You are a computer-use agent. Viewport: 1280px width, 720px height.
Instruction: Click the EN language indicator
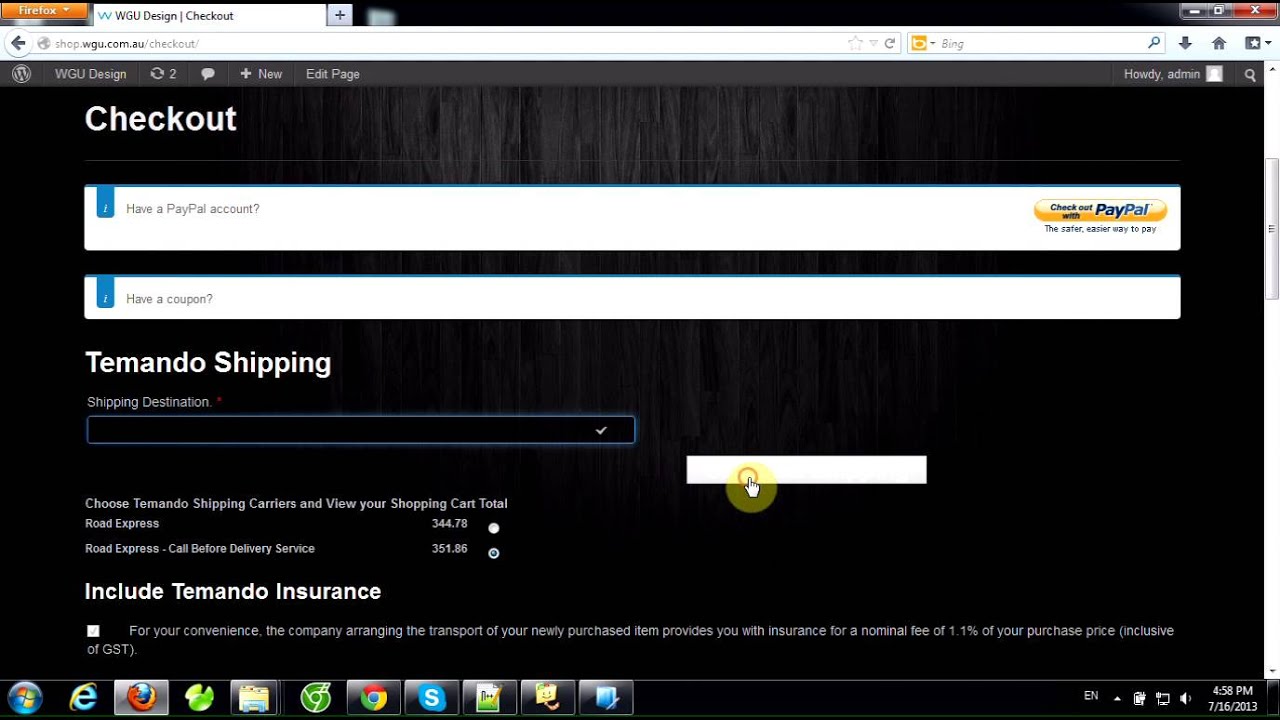pyautogui.click(x=1091, y=696)
